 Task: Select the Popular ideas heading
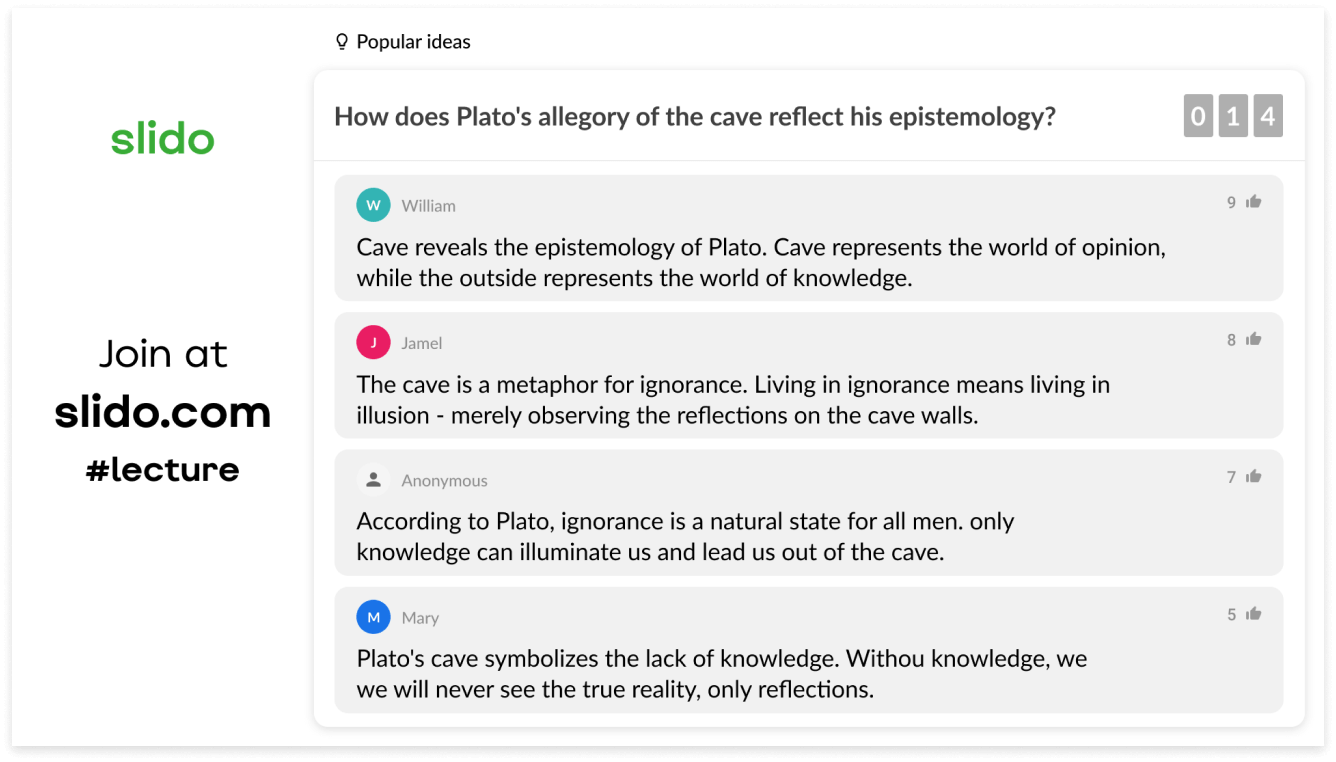click(413, 42)
